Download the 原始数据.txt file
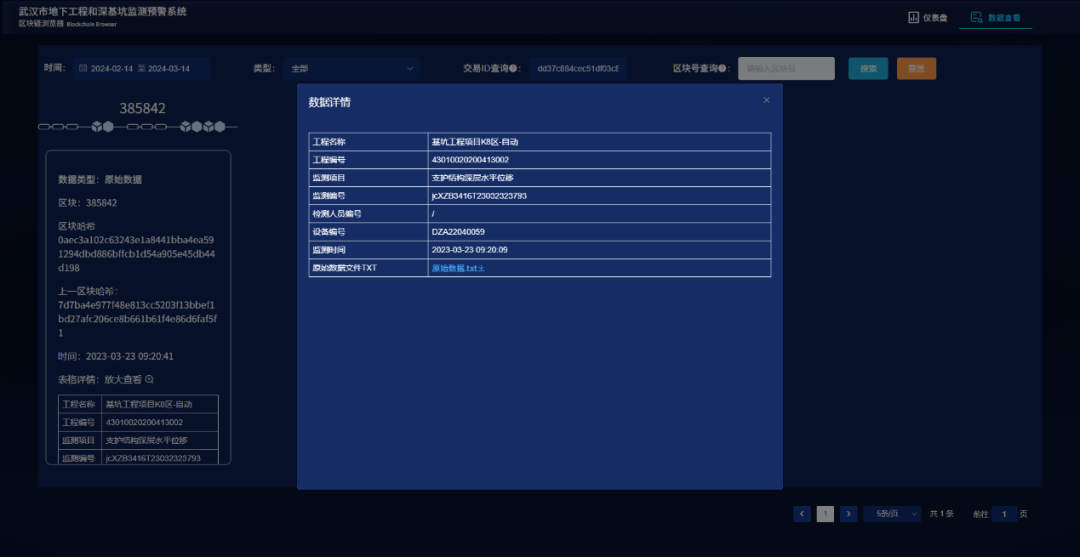1080x557 pixels. [458, 268]
